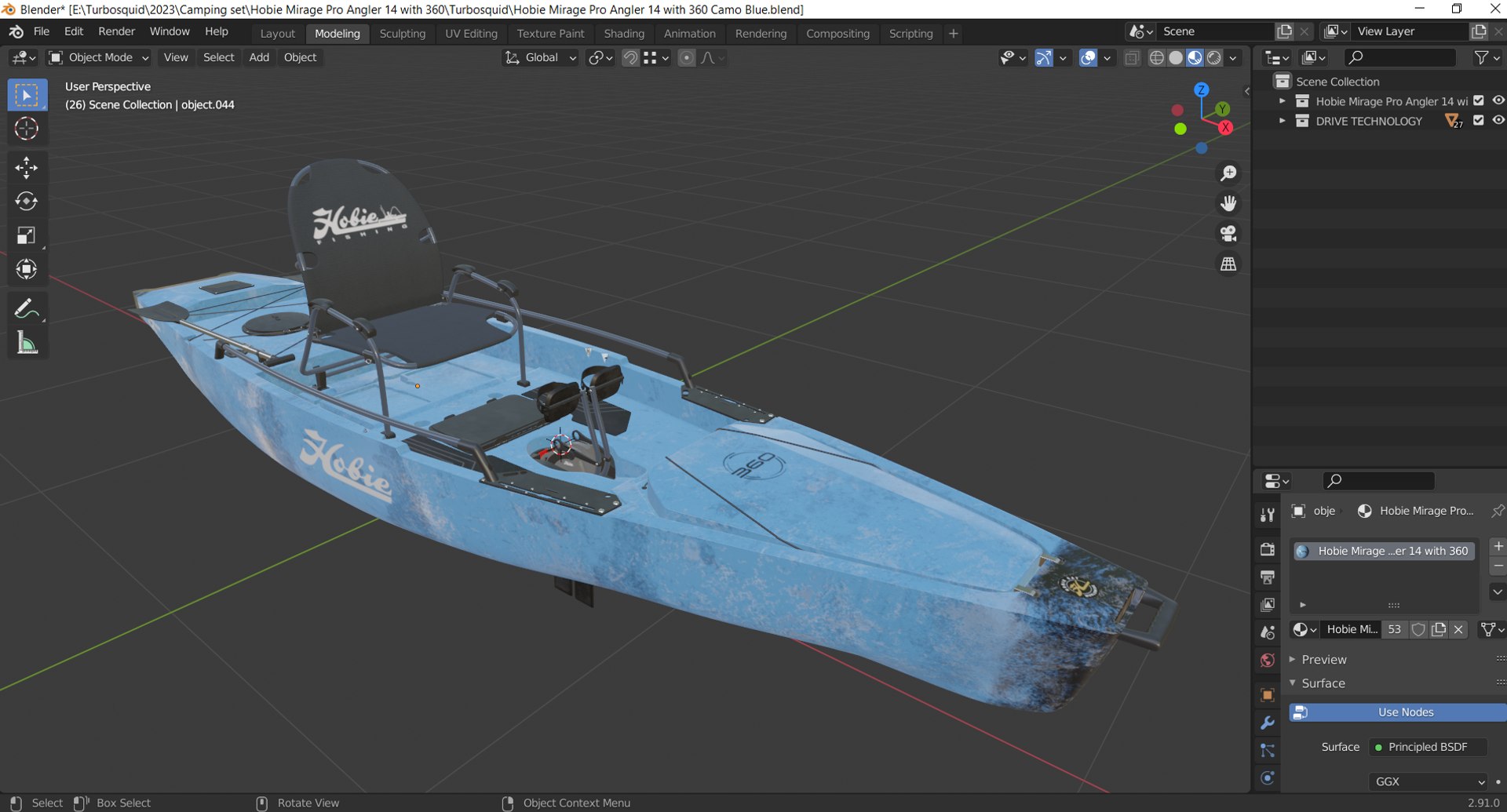Activate the Transform tool
Screen dimensions: 1507x812
(x=27, y=270)
